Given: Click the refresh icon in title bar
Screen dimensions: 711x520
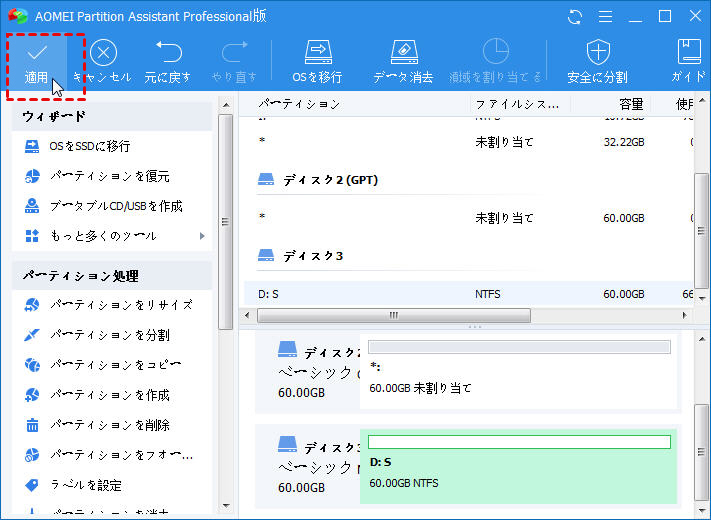Looking at the screenshot, I should (574, 16).
